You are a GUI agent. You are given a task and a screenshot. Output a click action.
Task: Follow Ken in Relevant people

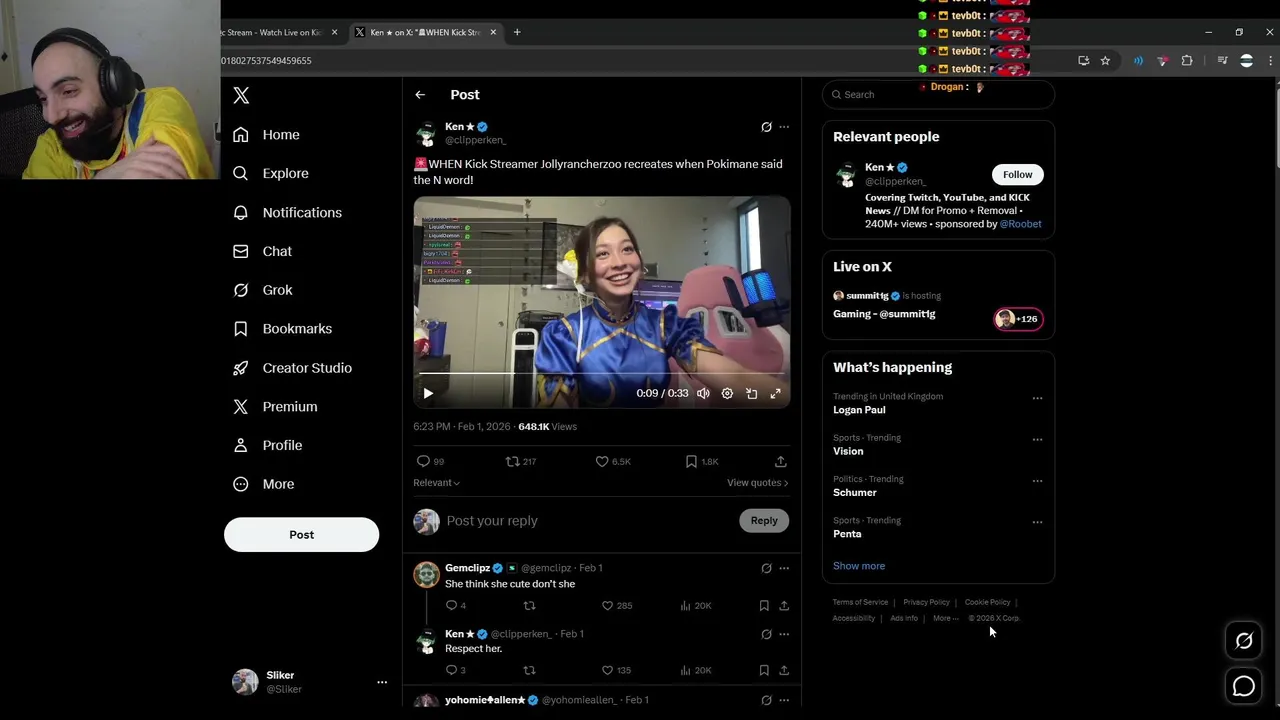(x=1017, y=174)
